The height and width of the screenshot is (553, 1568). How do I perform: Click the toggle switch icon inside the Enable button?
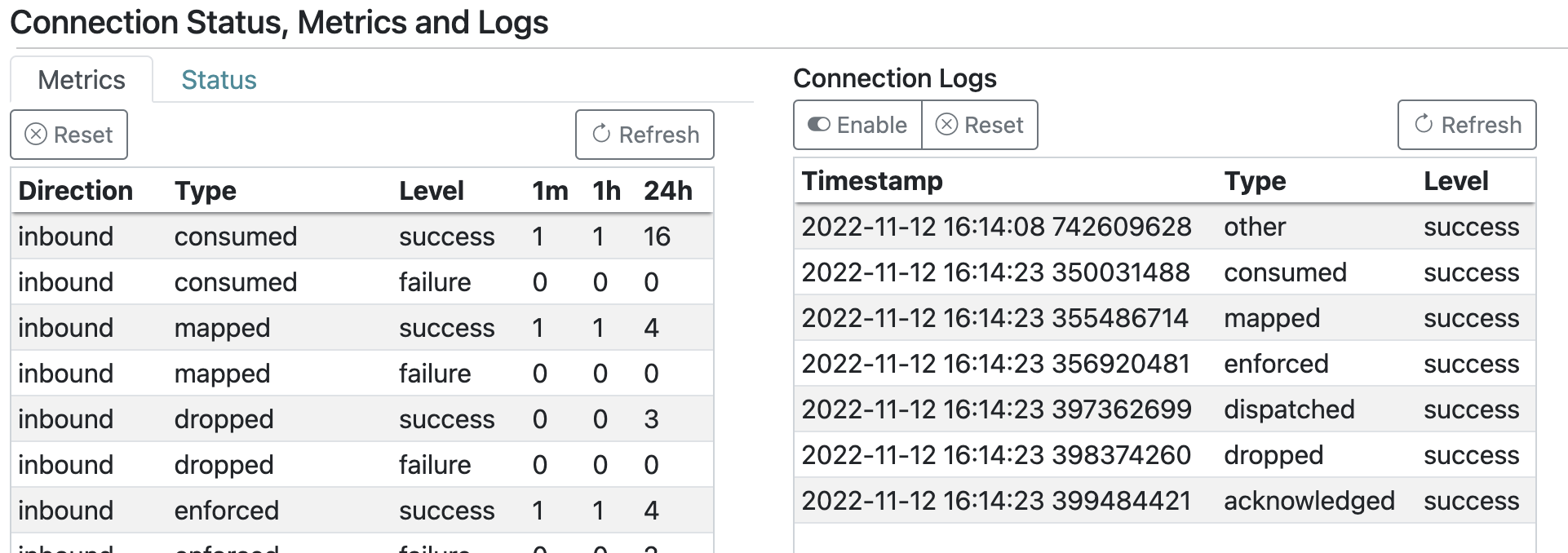pos(818,125)
